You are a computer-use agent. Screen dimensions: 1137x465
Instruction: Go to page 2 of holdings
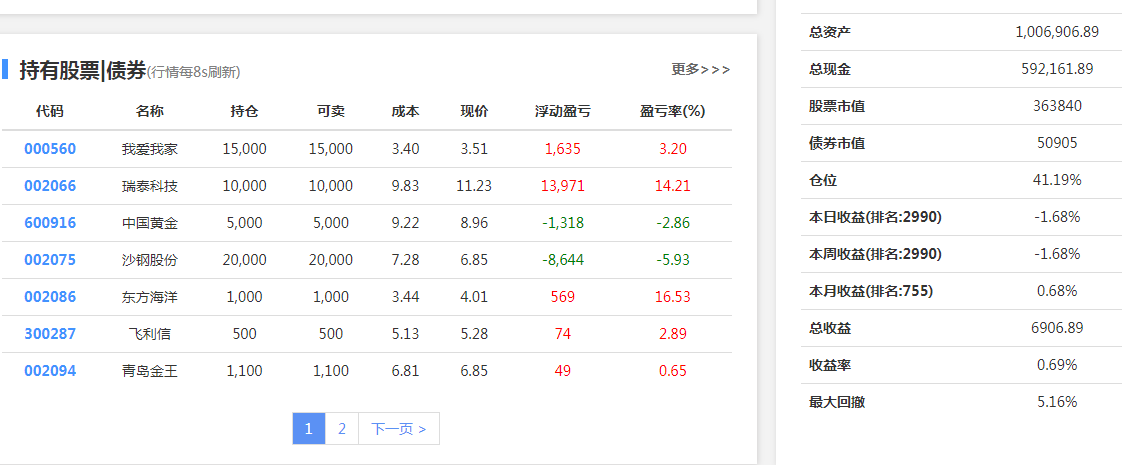[342, 429]
